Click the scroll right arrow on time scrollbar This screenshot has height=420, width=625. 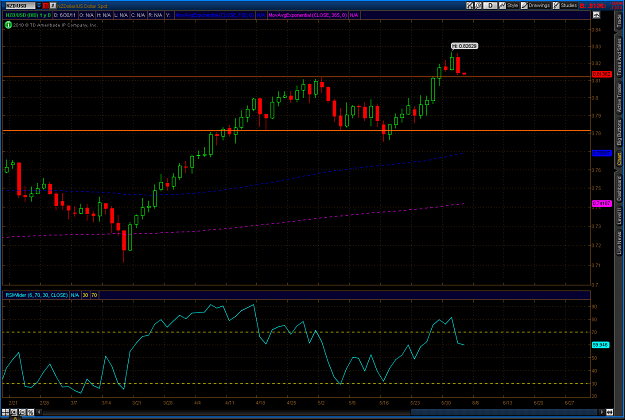click(x=602, y=412)
